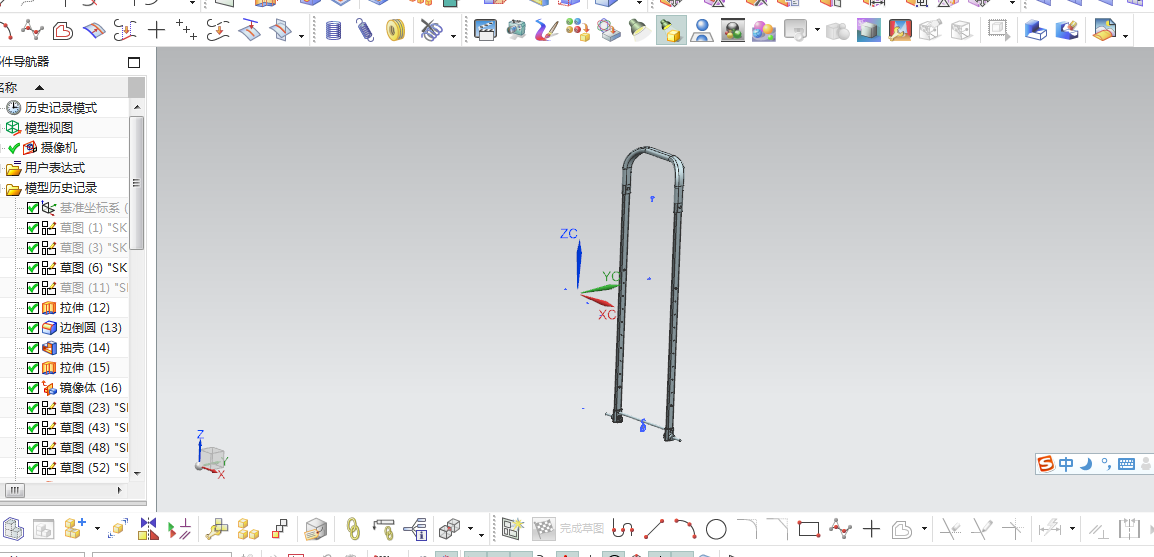The height and width of the screenshot is (557, 1154).
Task: Select the point set tool with multiple pluses
Action: 187,30
